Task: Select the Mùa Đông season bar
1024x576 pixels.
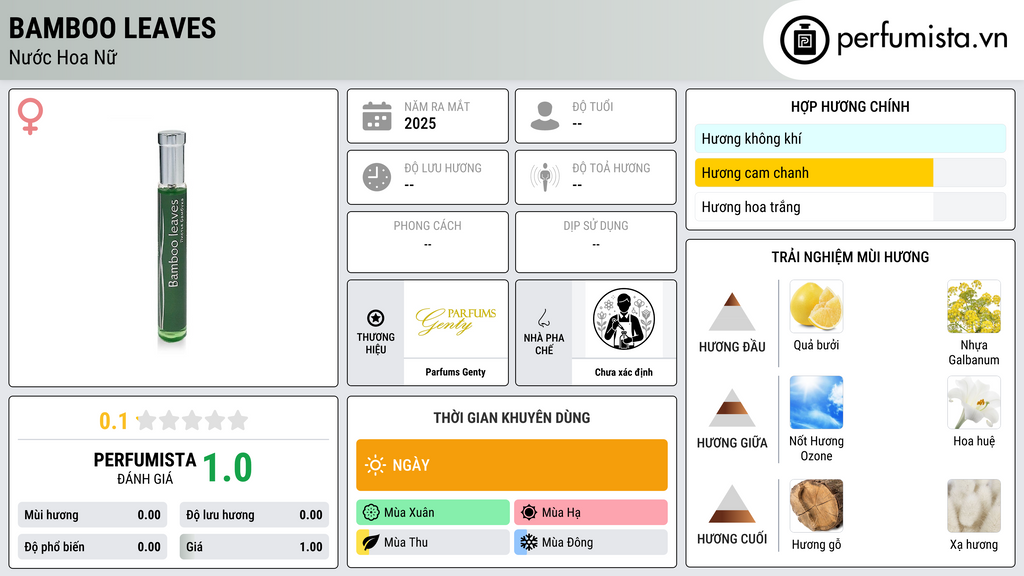Action: [x=591, y=542]
